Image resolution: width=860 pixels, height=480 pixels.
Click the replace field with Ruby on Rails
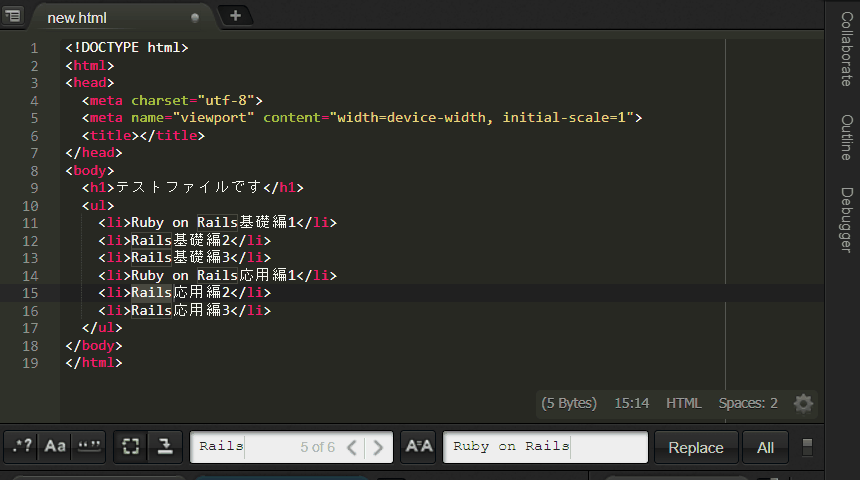coord(545,447)
